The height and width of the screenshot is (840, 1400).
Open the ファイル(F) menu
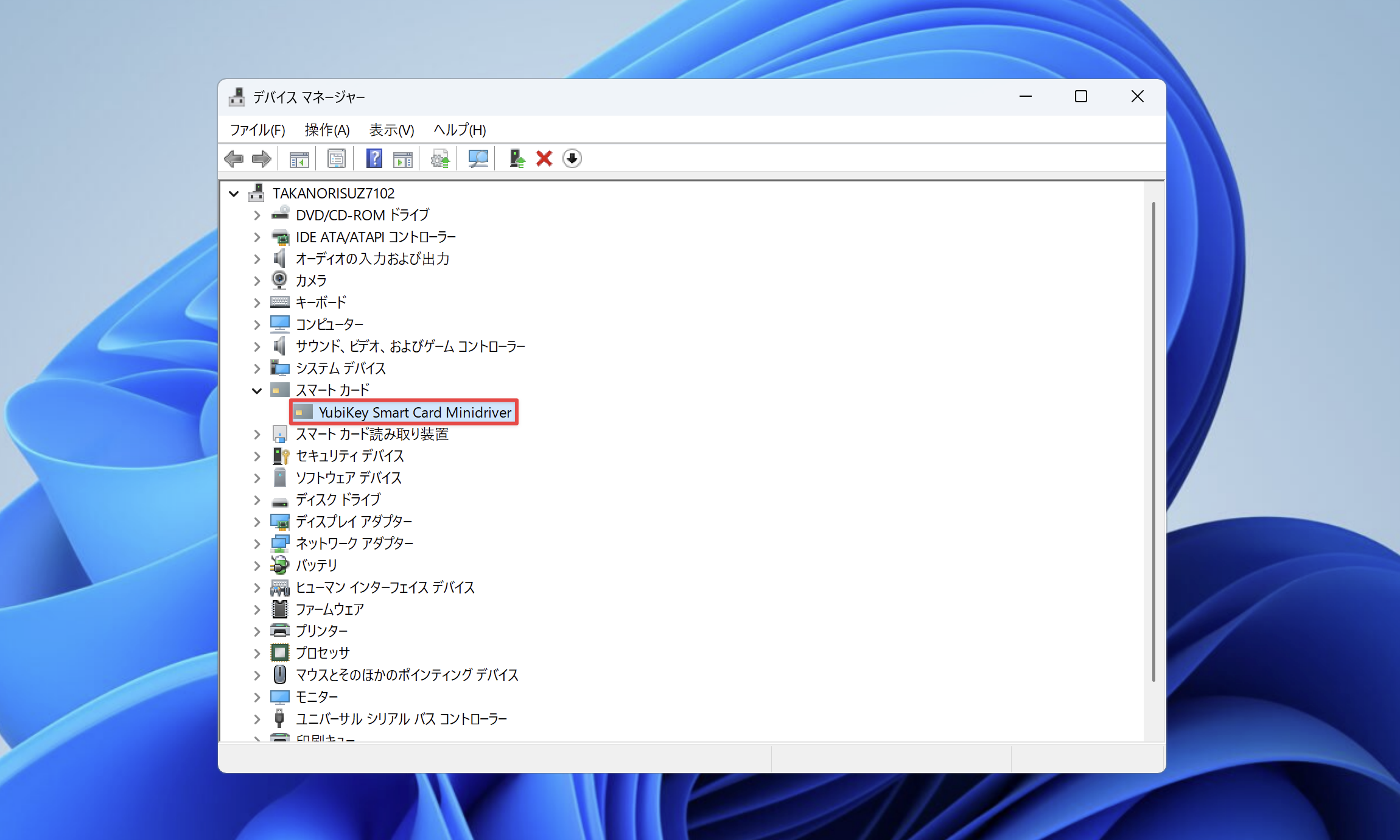pos(257,130)
